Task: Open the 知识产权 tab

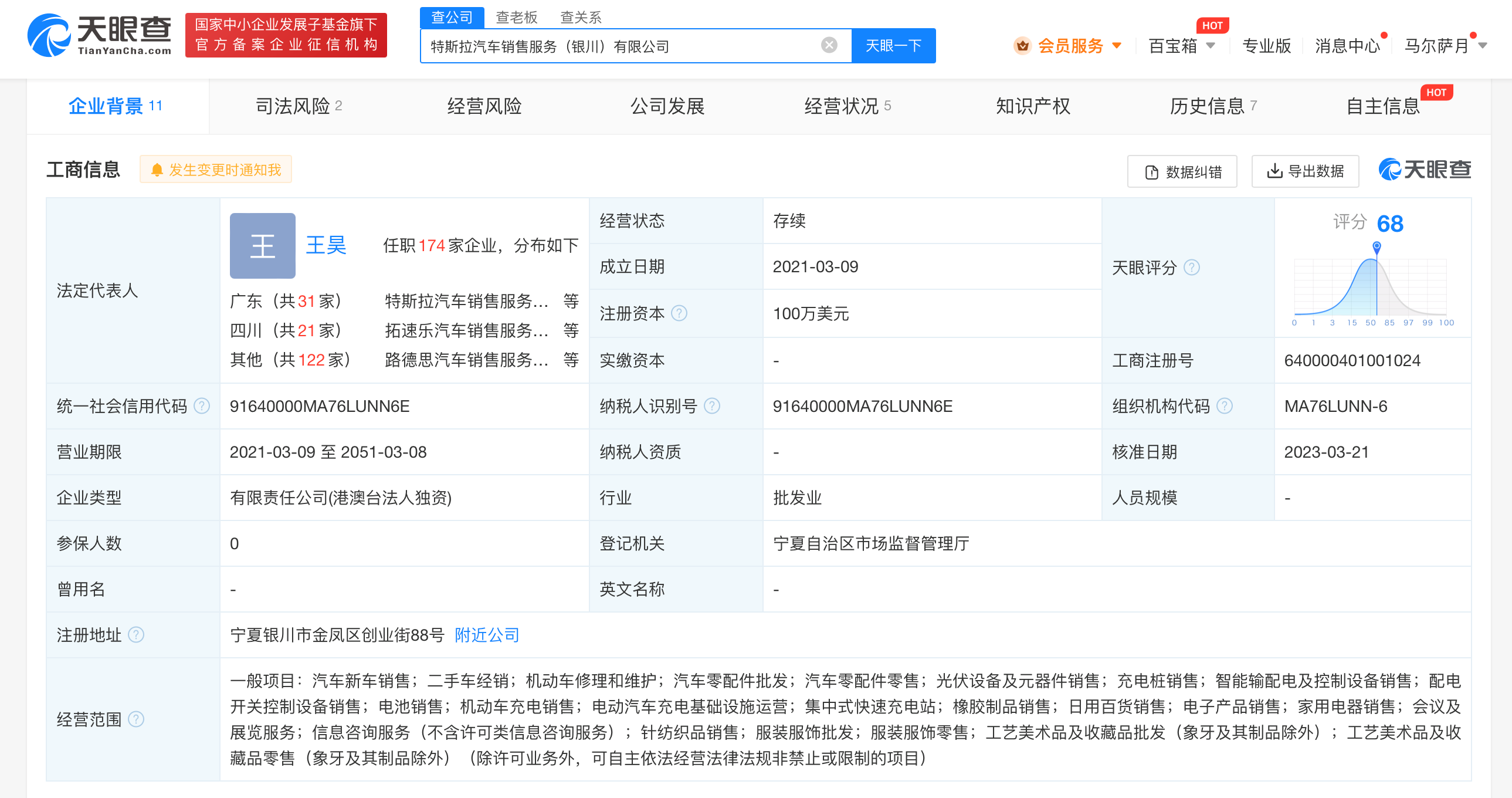Action: (x=1033, y=106)
